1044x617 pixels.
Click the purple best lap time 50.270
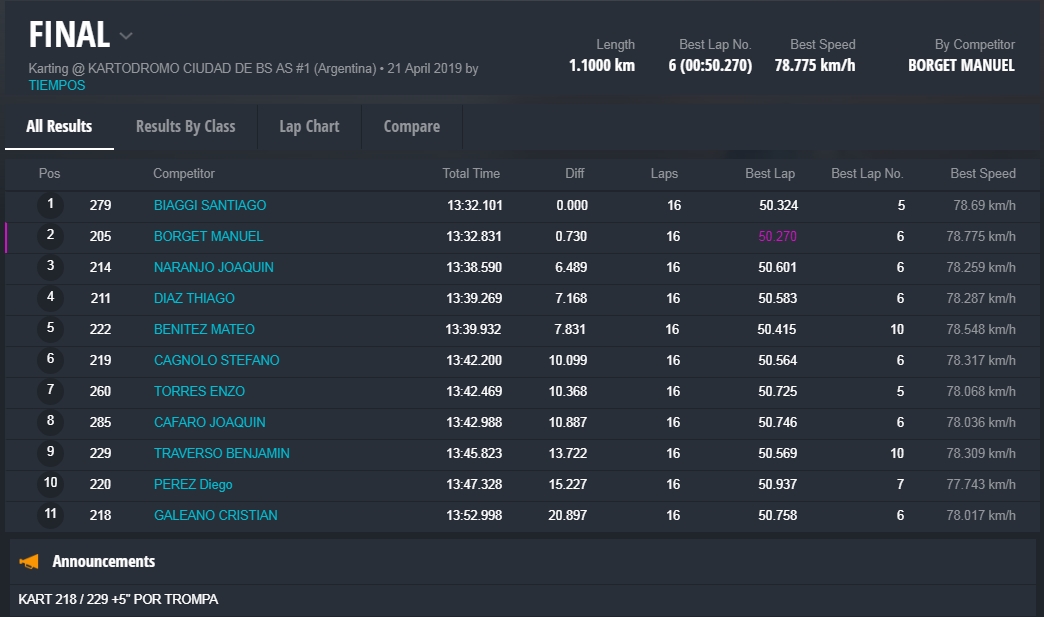pos(777,236)
